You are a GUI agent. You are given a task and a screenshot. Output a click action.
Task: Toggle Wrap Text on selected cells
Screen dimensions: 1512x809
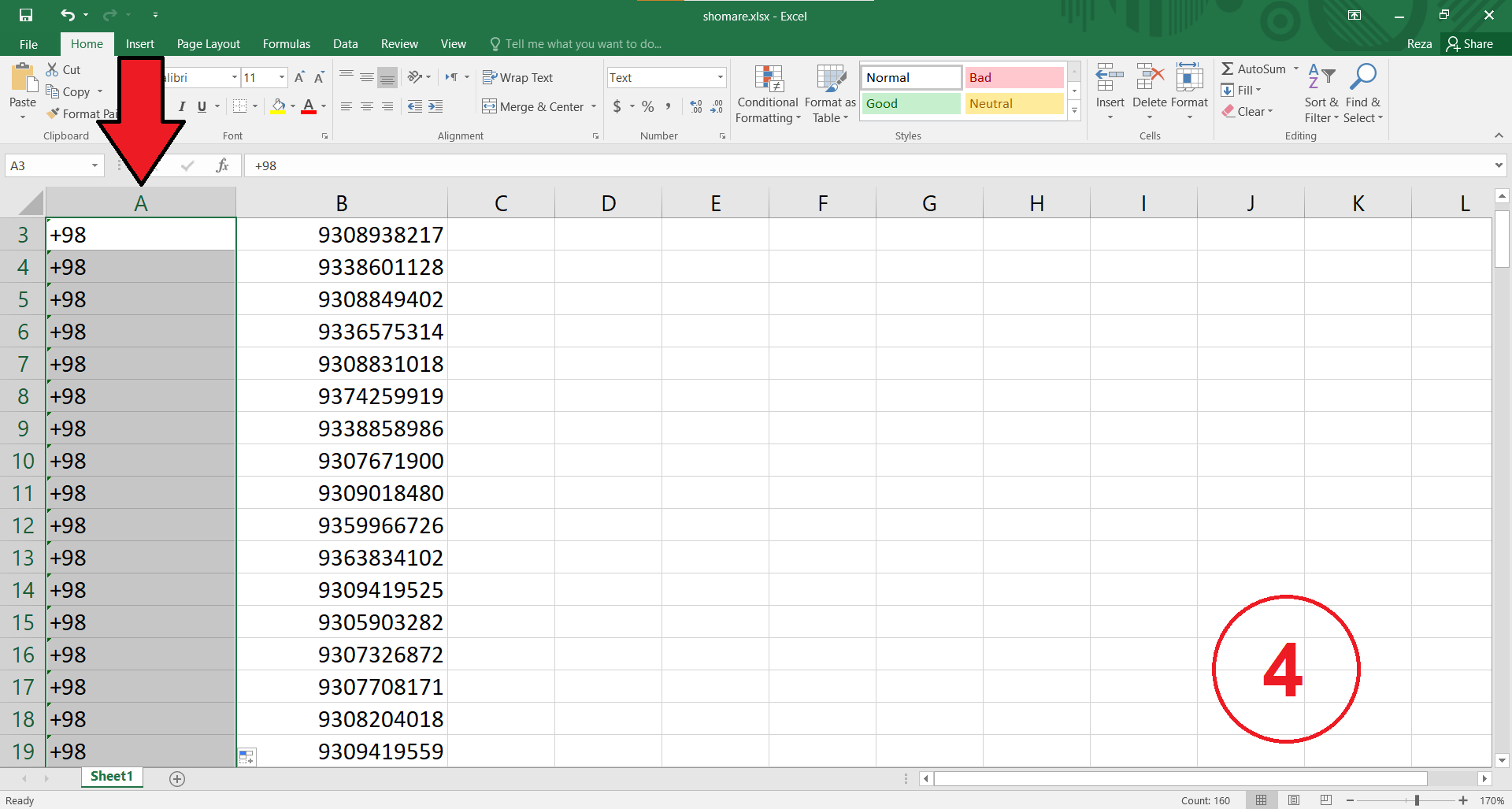coord(517,77)
